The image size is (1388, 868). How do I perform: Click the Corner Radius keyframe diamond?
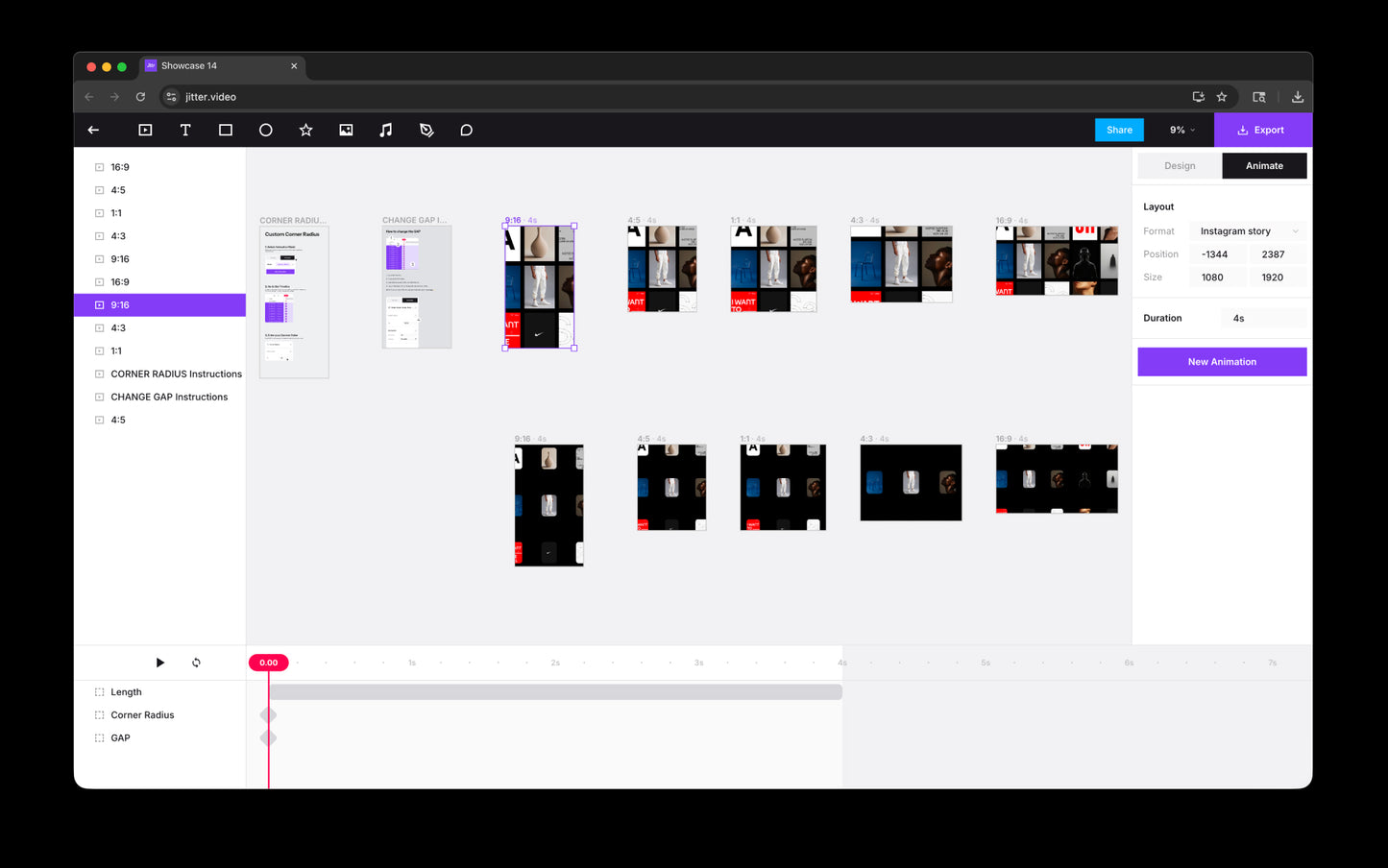pos(269,714)
